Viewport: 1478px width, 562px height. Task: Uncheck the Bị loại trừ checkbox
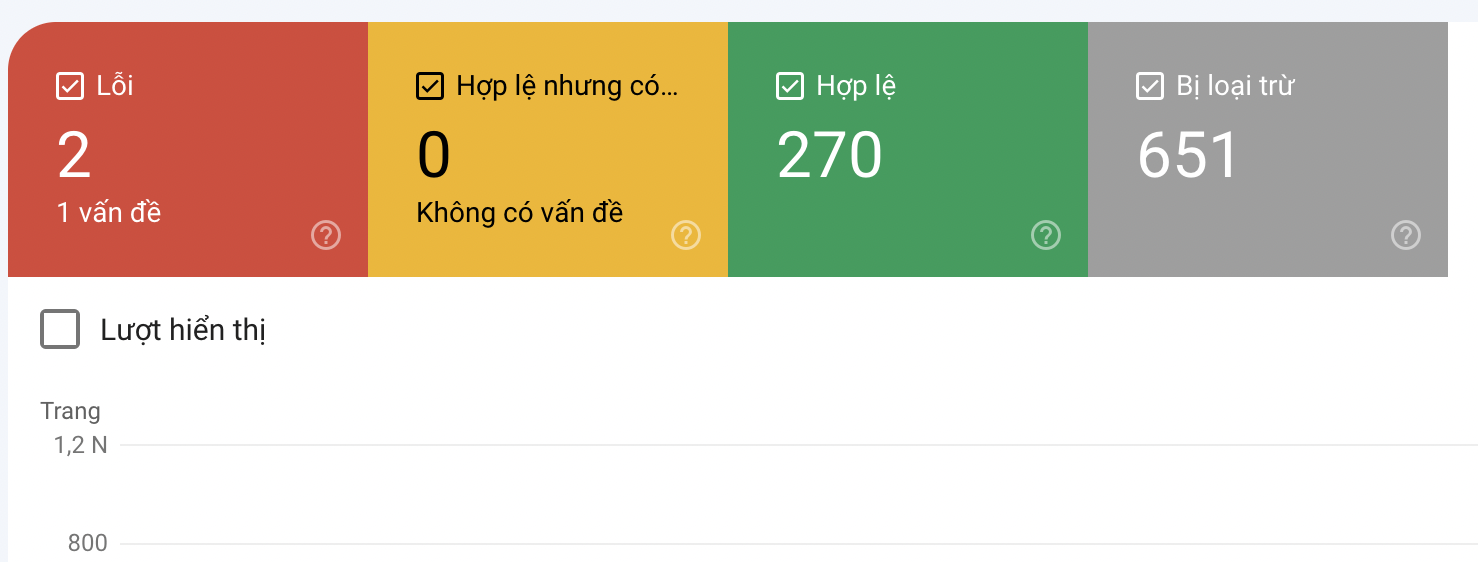pyautogui.click(x=1150, y=87)
